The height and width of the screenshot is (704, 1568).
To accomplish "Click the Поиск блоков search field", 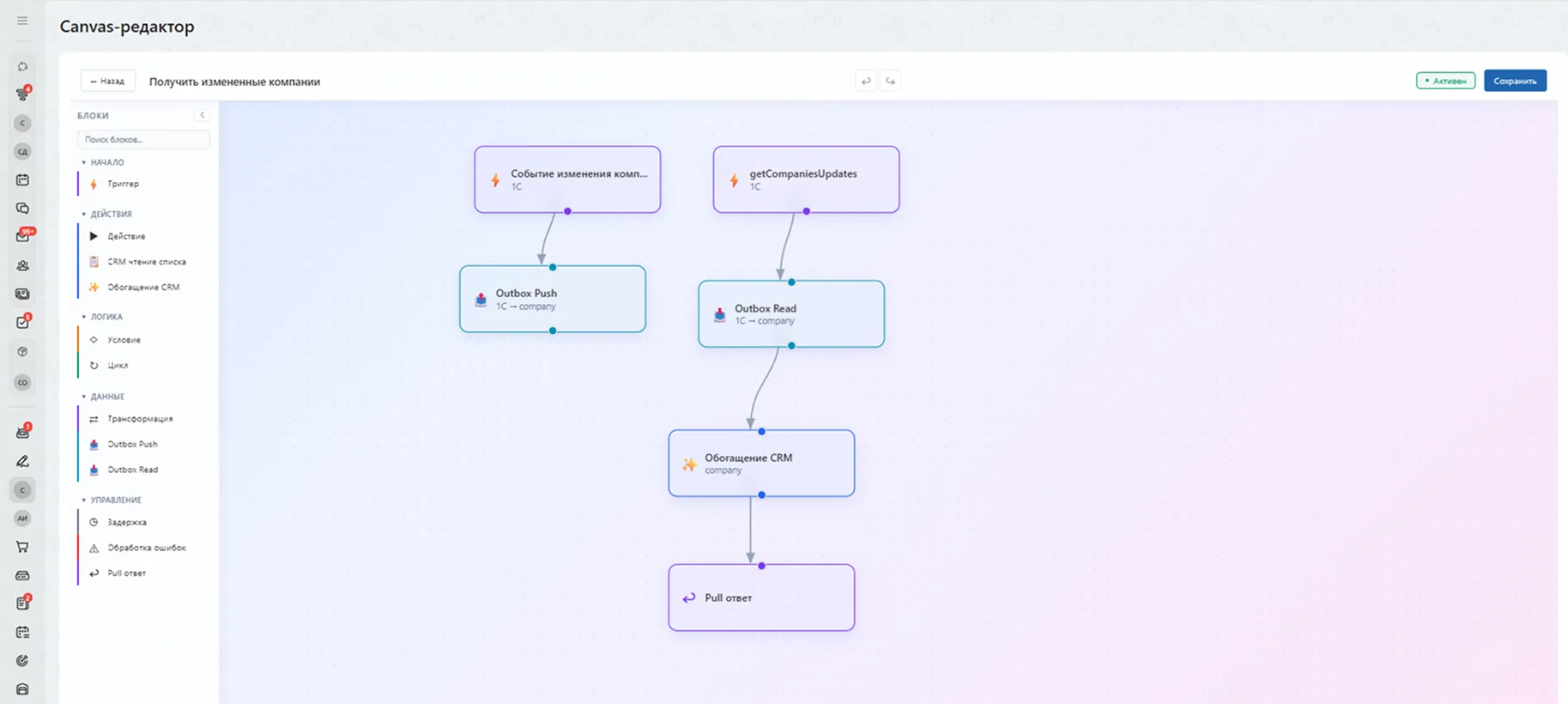I will click(143, 139).
